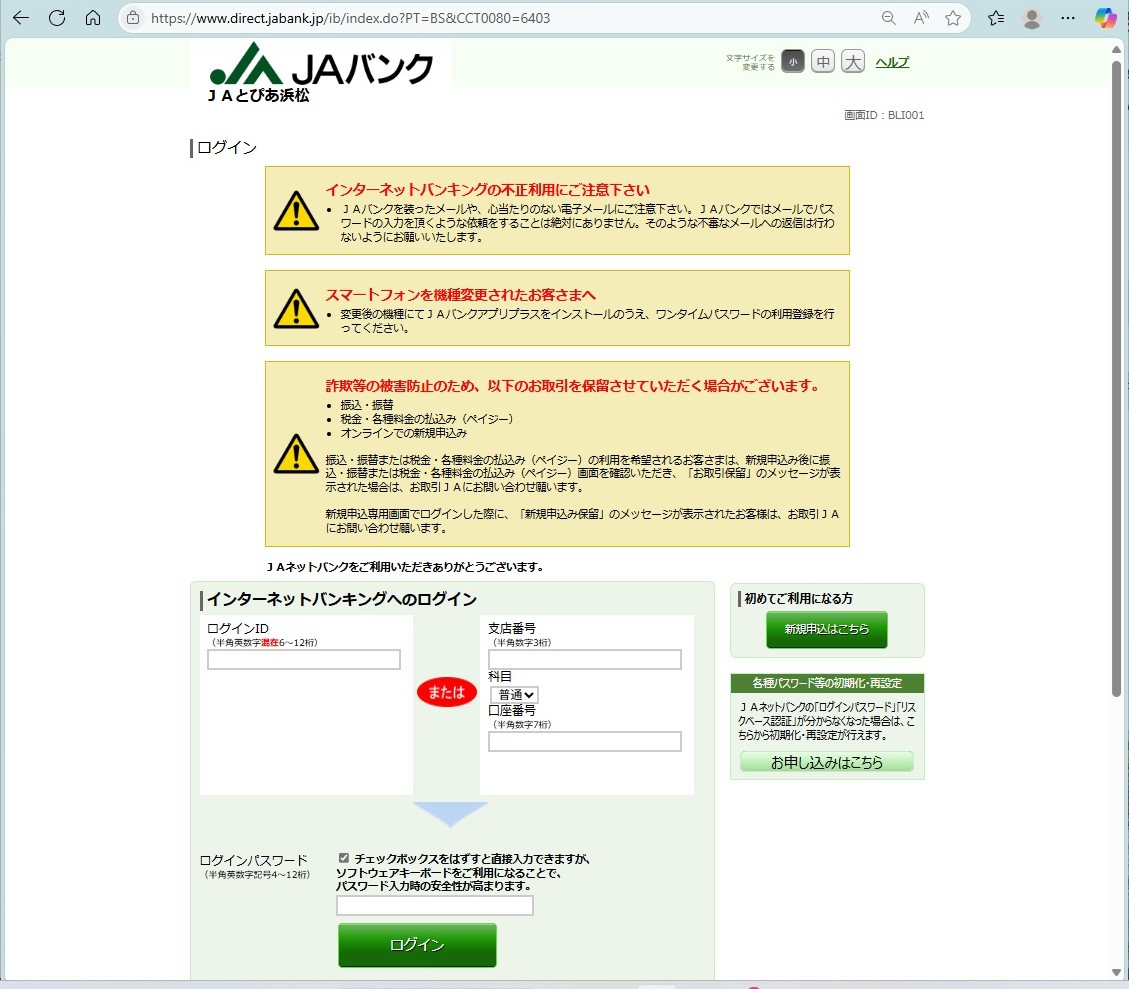
Task: Click the JAバンク logo
Action: coord(321,65)
